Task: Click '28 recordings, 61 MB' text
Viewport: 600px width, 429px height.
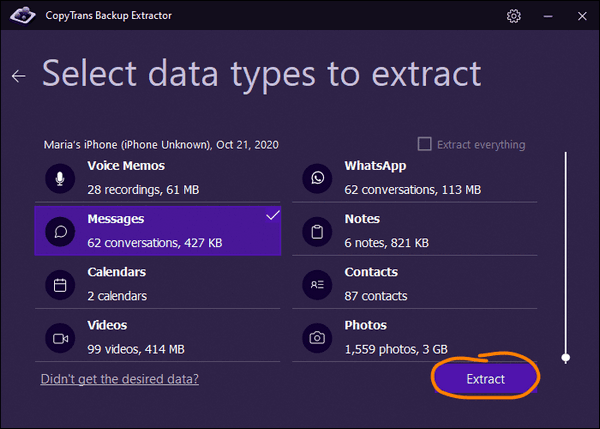Action: [143, 190]
